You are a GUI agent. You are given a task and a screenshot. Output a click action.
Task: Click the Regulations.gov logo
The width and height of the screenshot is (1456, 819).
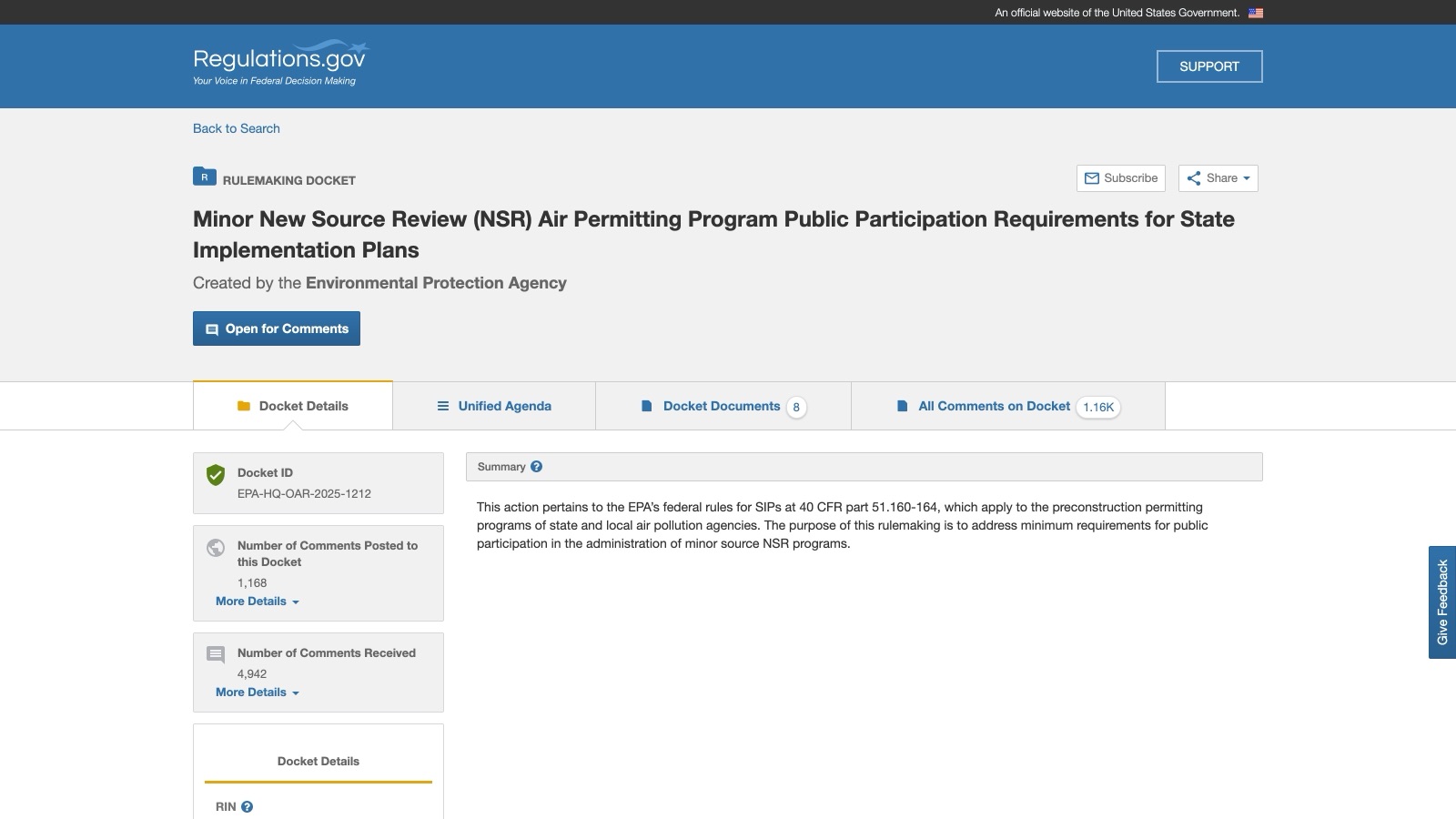pos(280,63)
